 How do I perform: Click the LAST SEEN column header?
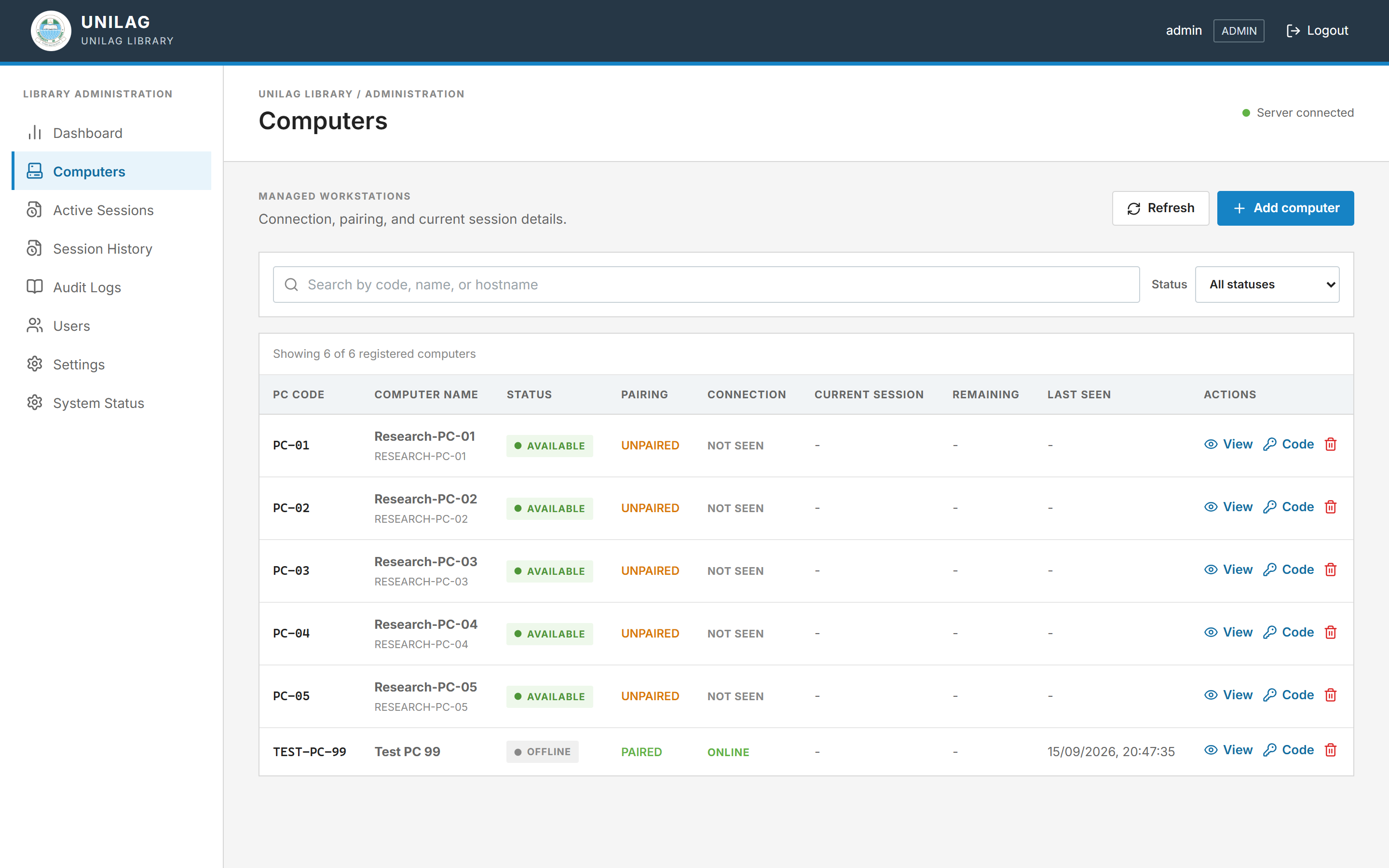point(1078,394)
